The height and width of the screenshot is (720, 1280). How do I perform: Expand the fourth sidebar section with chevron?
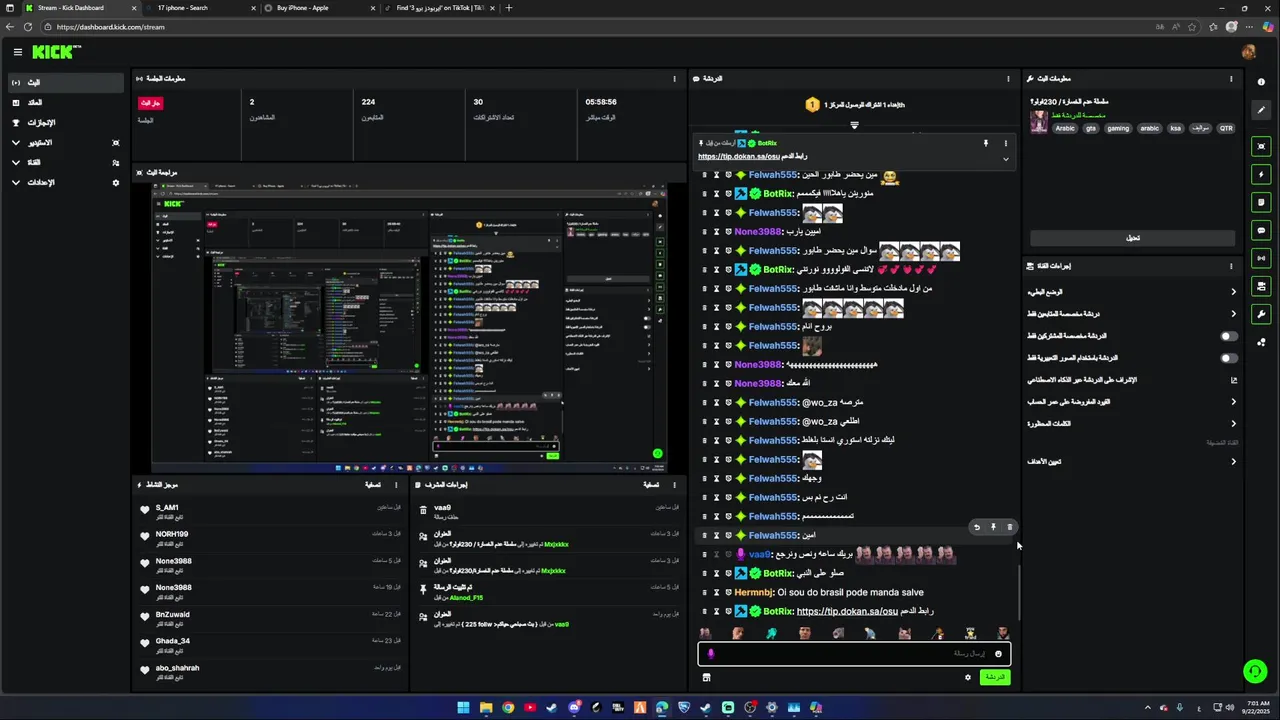click(15, 143)
